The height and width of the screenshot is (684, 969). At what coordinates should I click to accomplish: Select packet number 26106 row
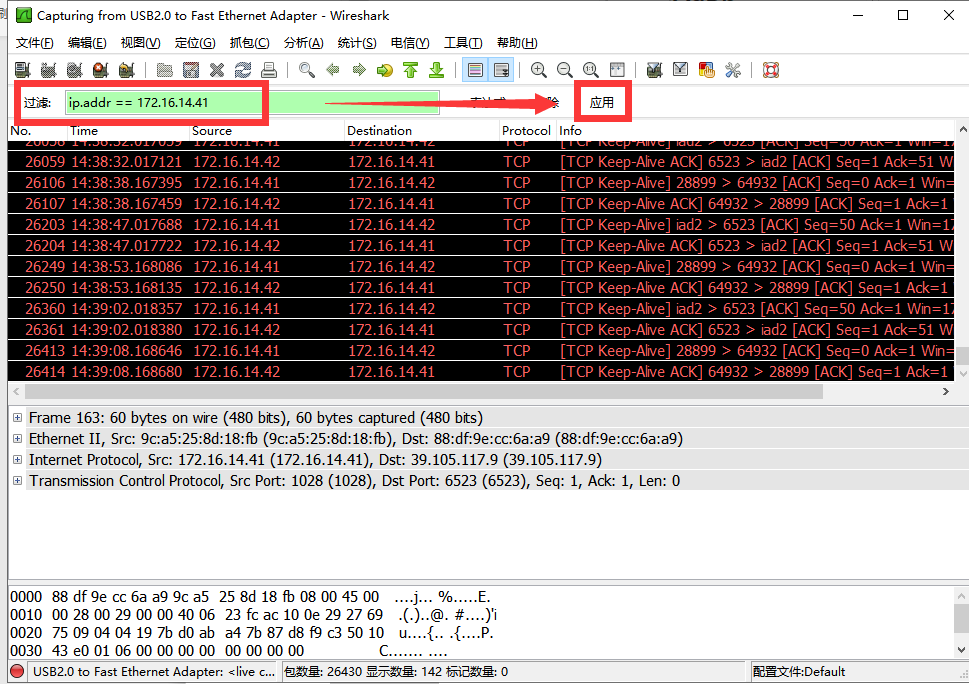coord(481,183)
